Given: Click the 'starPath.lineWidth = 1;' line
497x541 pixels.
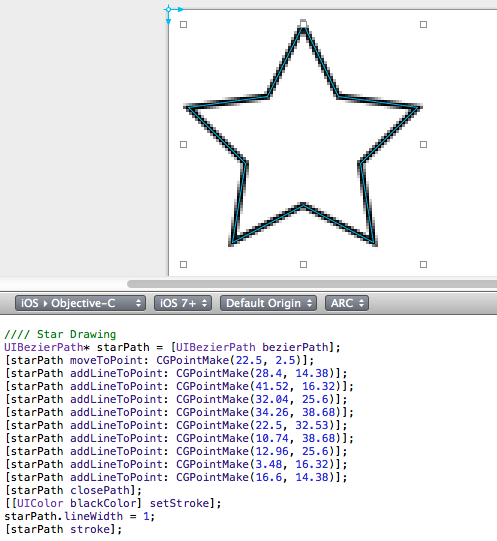Looking at the screenshot, I should [x=80, y=517].
